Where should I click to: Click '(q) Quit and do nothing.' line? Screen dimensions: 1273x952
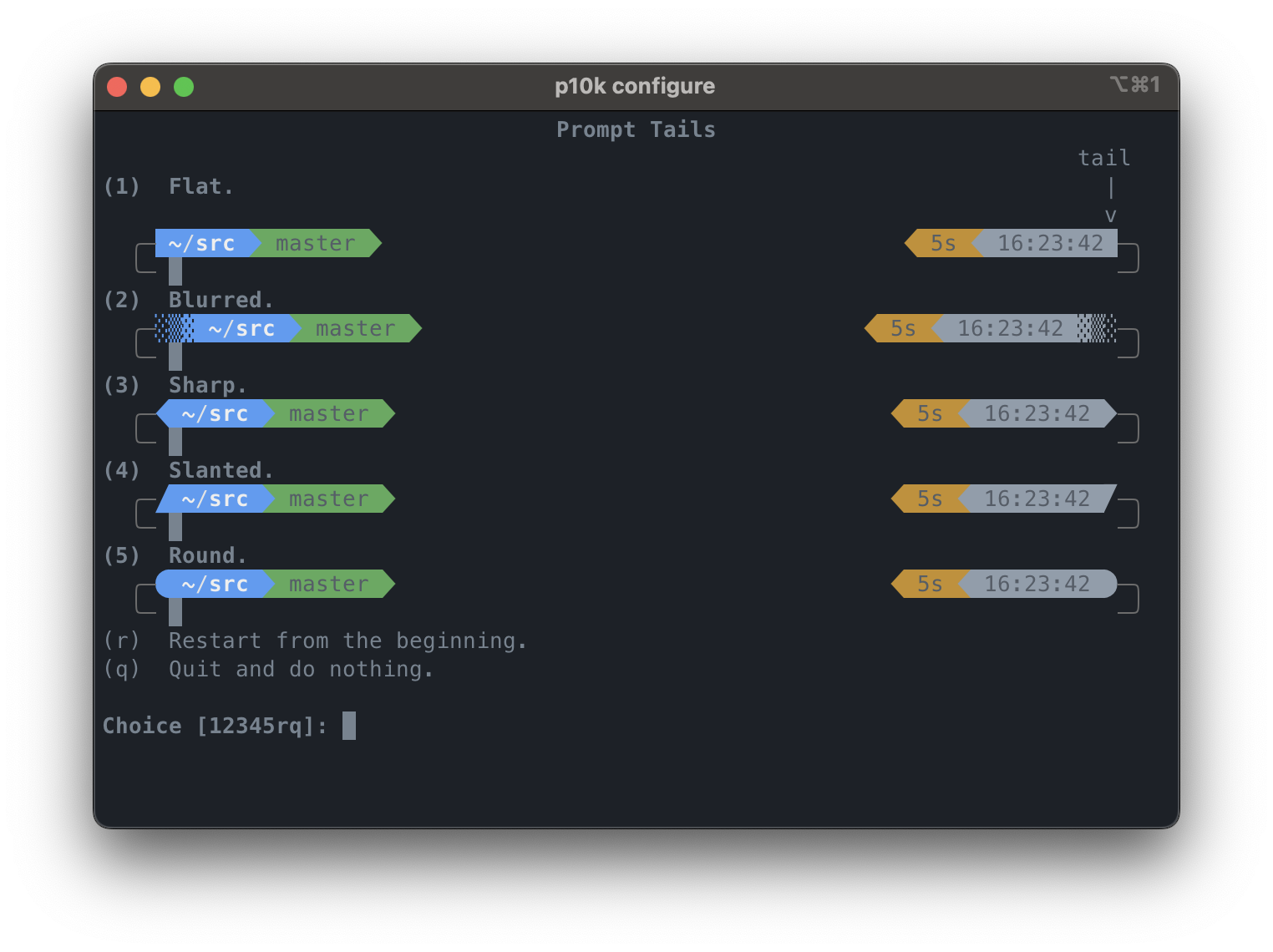[268, 669]
